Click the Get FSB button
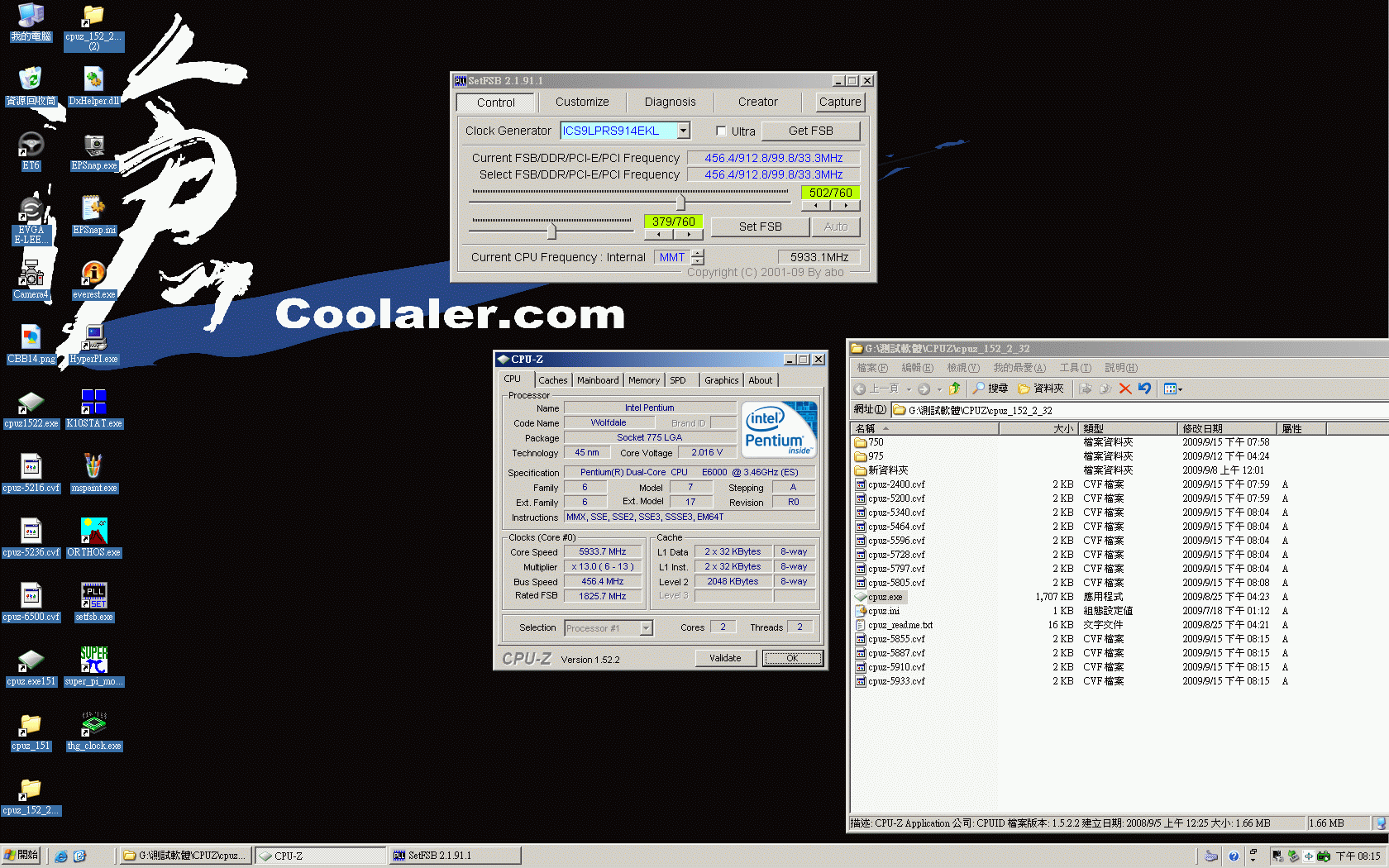Image resolution: width=1389 pixels, height=868 pixels. click(810, 131)
